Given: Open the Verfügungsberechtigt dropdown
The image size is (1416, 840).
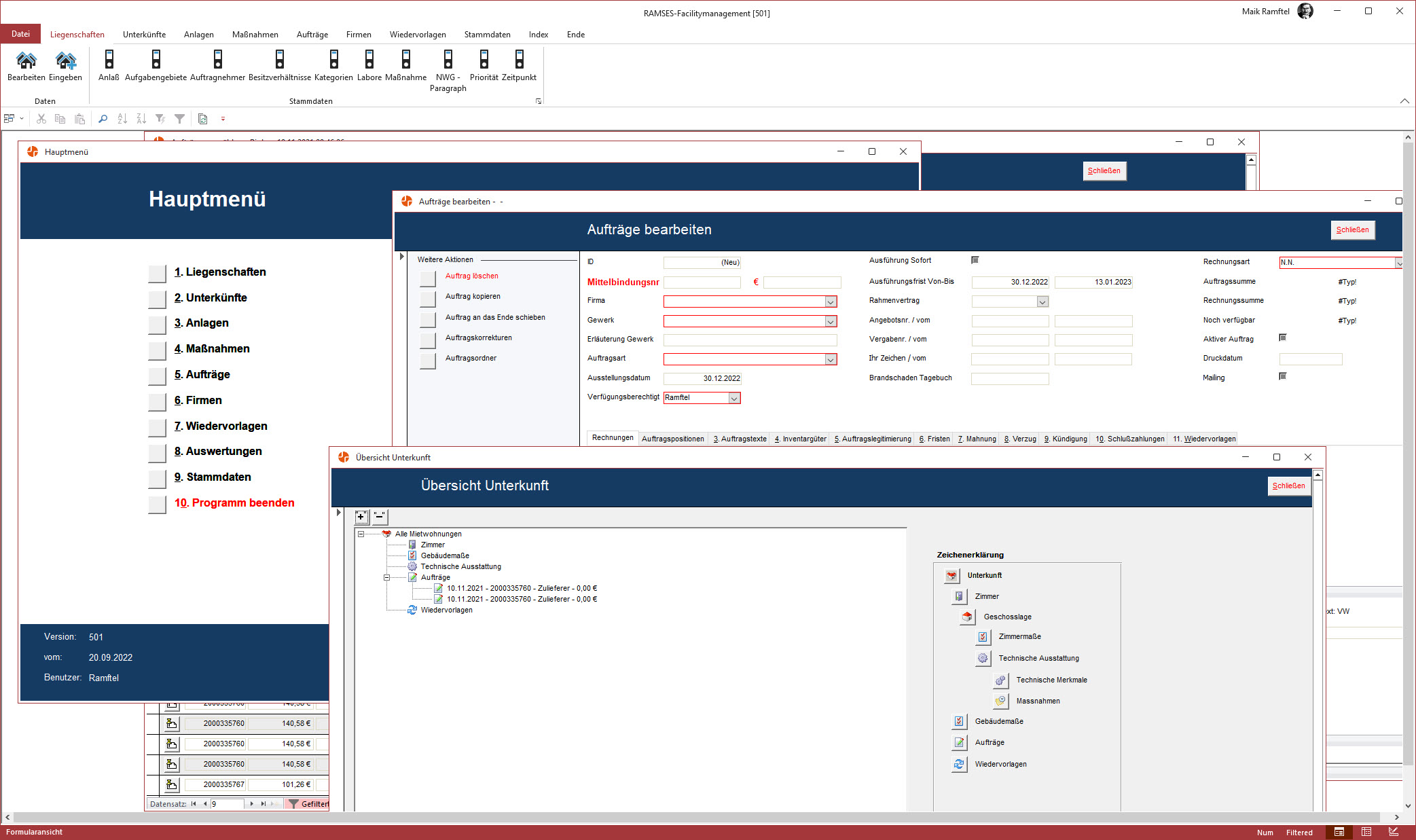Looking at the screenshot, I should (x=734, y=399).
